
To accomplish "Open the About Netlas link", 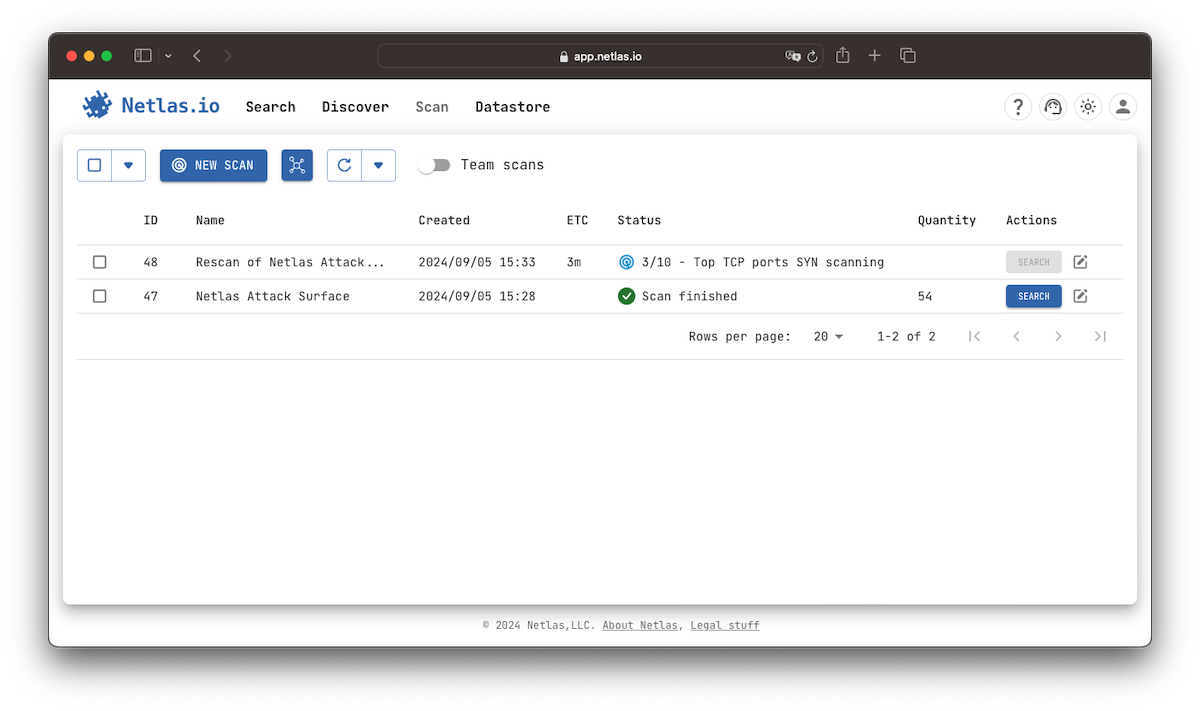I will pyautogui.click(x=639, y=625).
